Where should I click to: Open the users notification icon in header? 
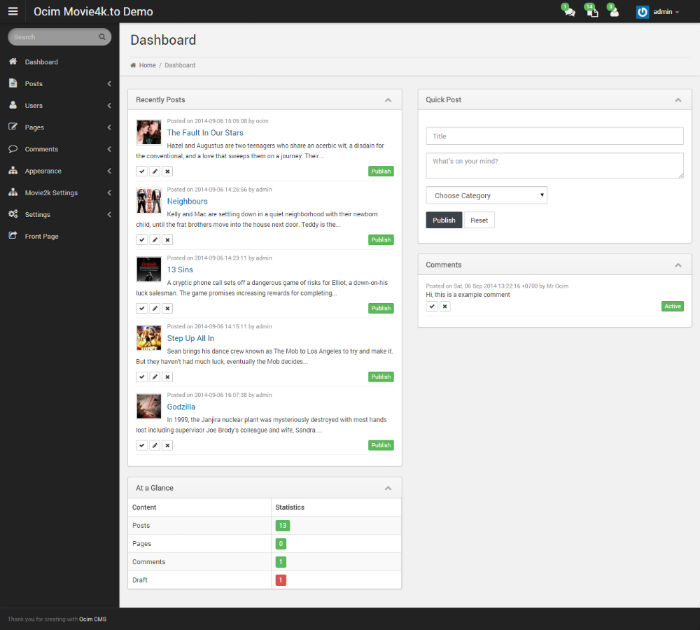click(613, 11)
